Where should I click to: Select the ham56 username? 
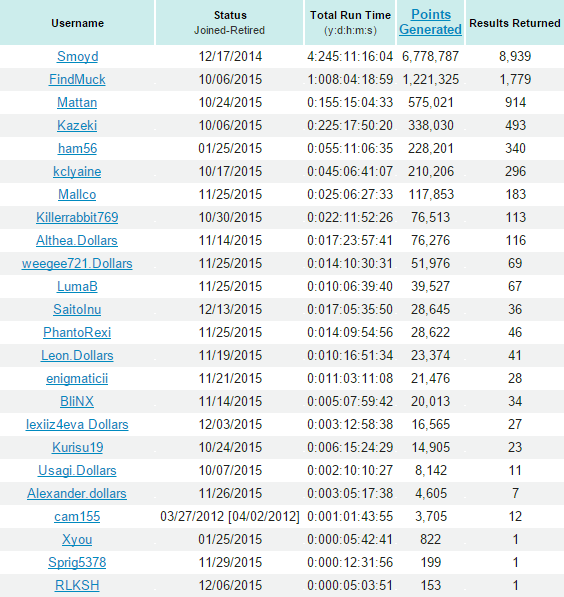point(77,148)
